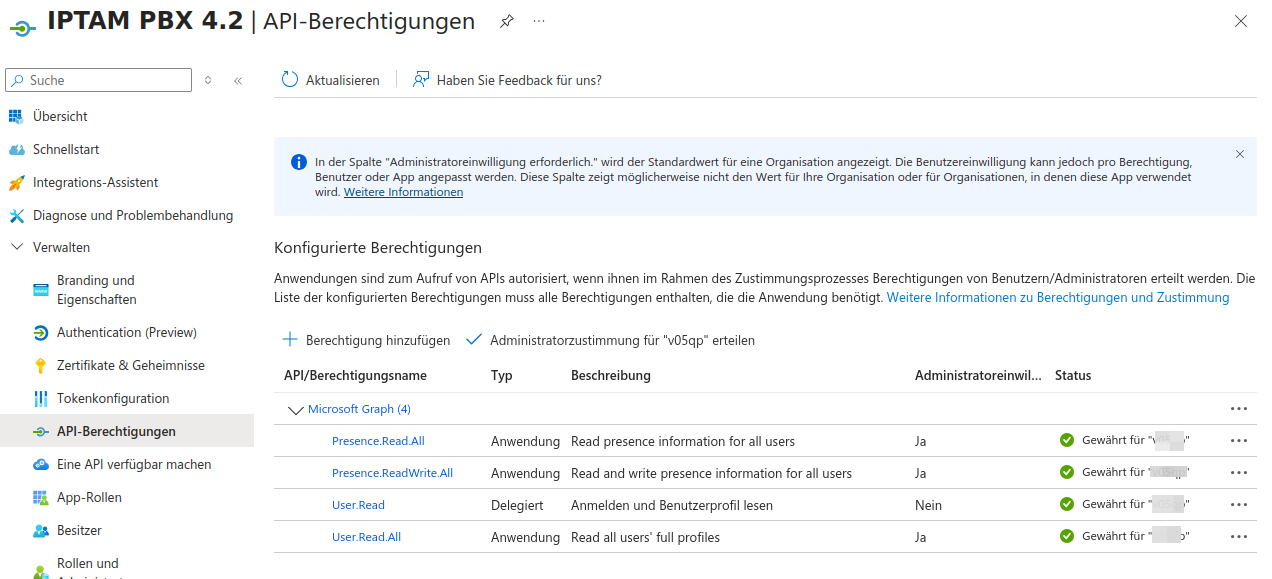Open more options for User.Read.All row
The height and width of the screenshot is (579, 1272).
click(1239, 537)
